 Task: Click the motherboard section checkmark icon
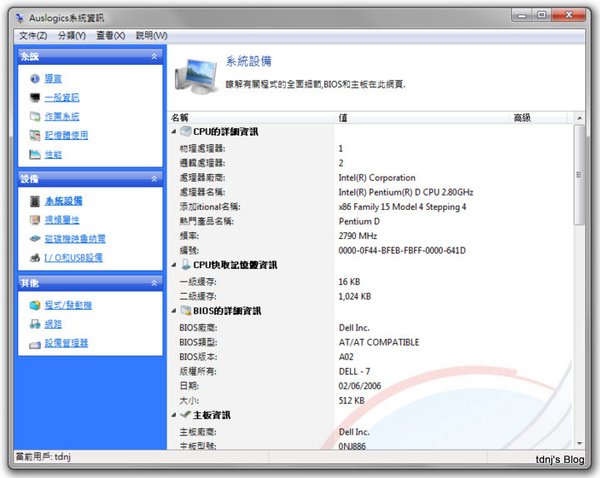point(186,414)
